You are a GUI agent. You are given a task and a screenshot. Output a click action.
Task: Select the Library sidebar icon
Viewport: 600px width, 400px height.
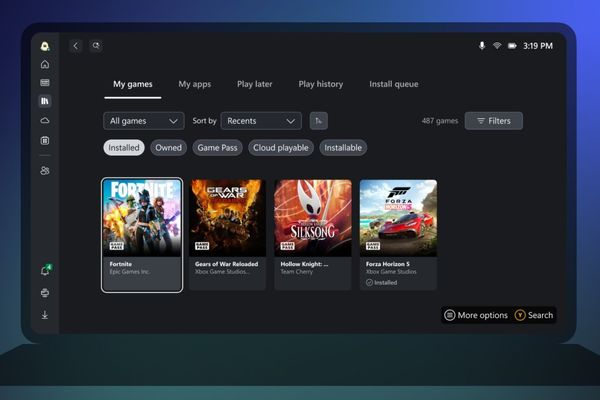click(45, 101)
